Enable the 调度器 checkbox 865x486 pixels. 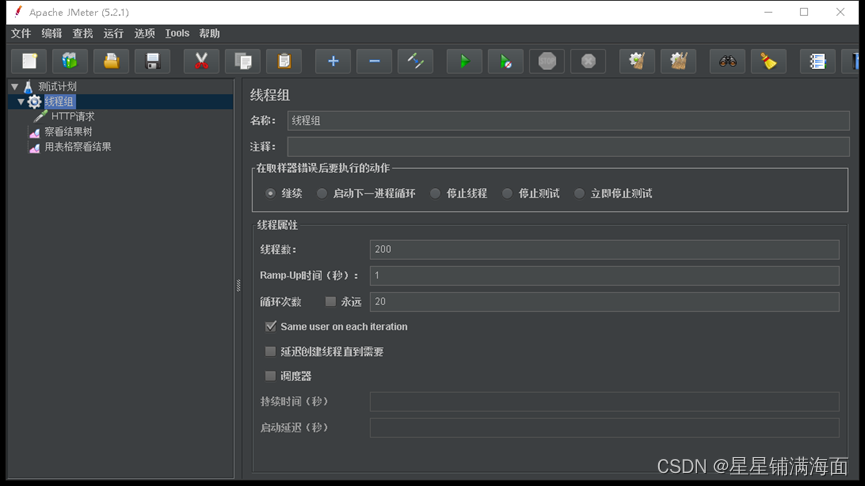coord(270,376)
